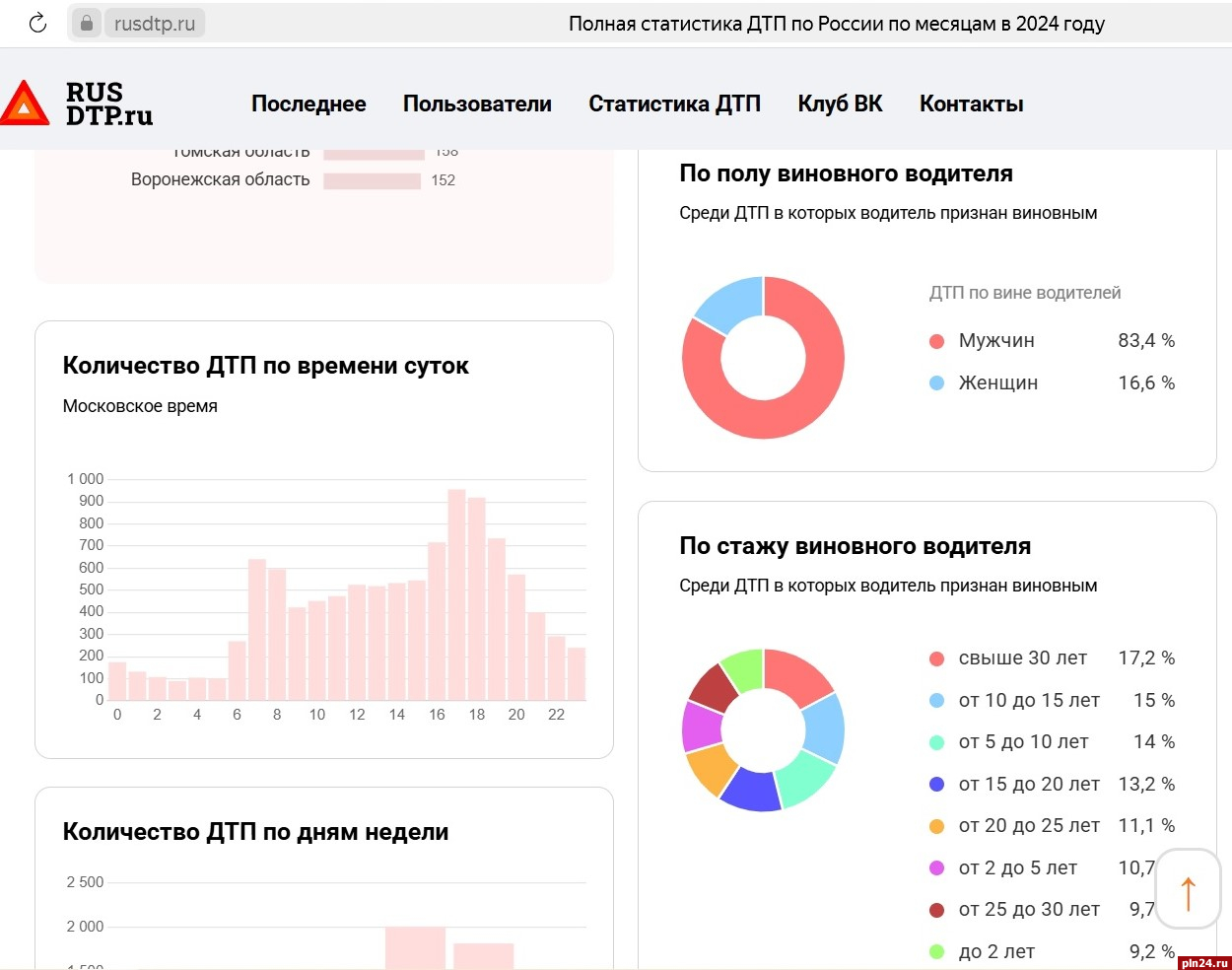Viewport: 1232px width, 970px height.
Task: Click the от 10 до 15 лет legend dot
Action: coord(936,701)
